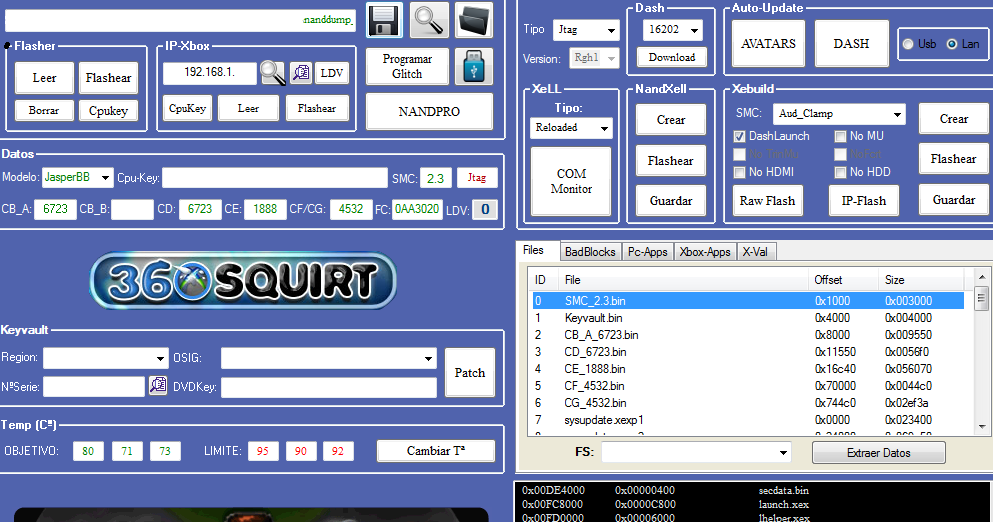The image size is (993, 522).
Task: Open the XeLL Tipo Reloaded dropdown
Action: [571, 128]
